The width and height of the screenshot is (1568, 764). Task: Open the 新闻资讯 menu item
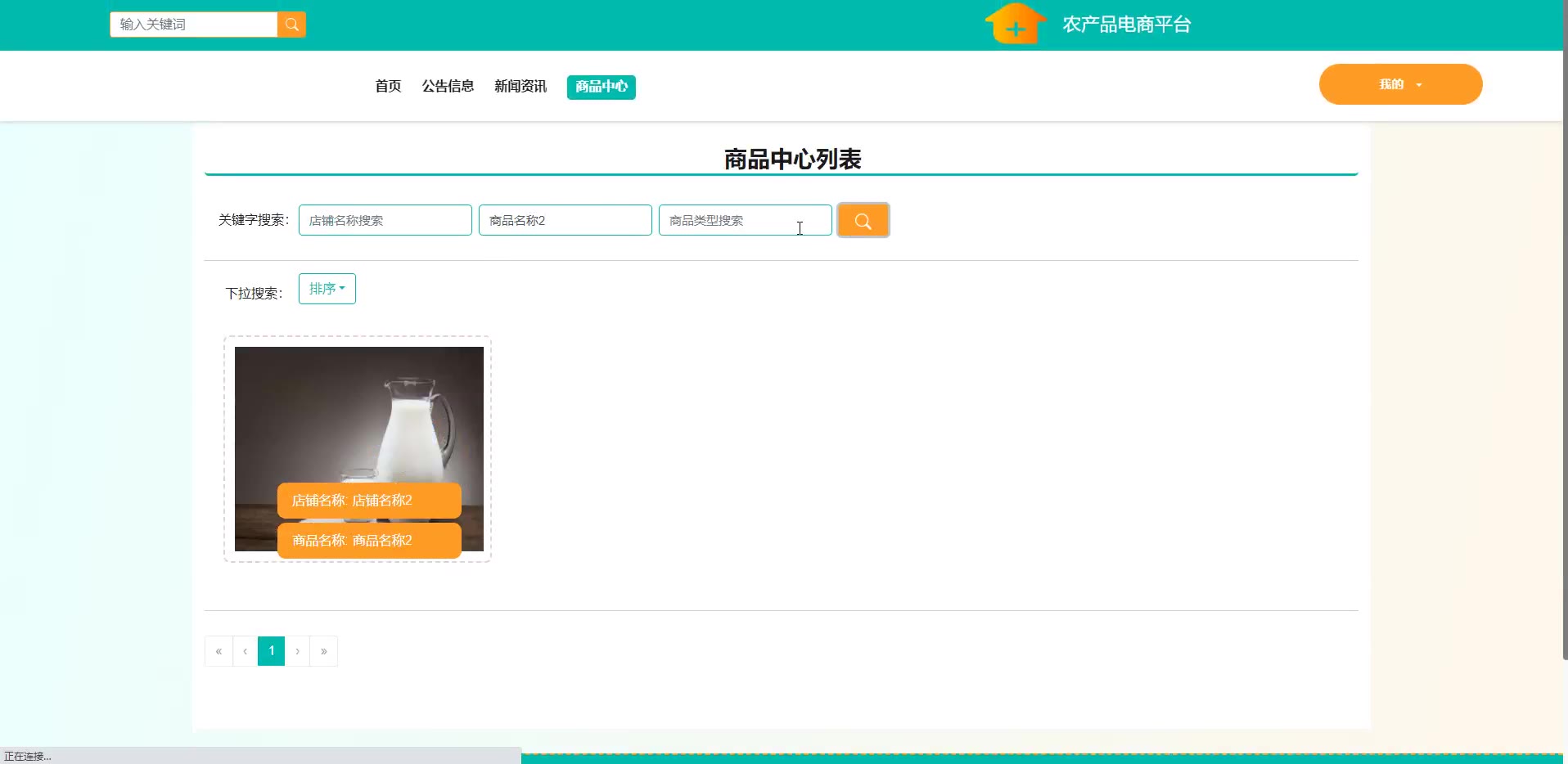coord(520,86)
